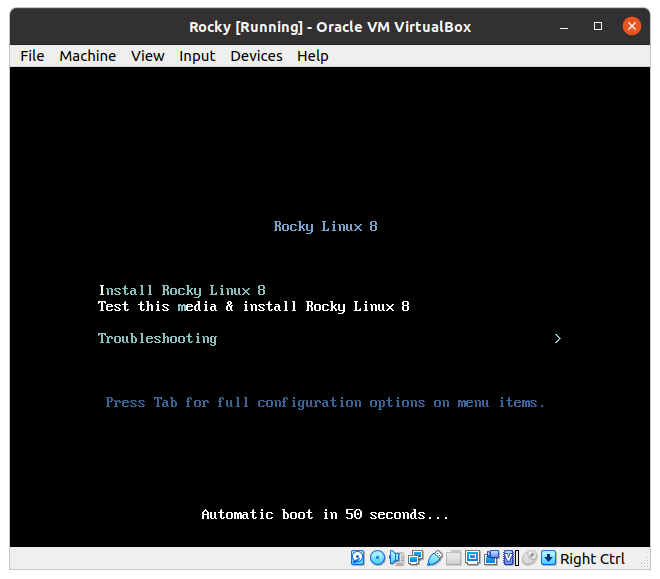Click the window resize grip corner

pos(644,563)
